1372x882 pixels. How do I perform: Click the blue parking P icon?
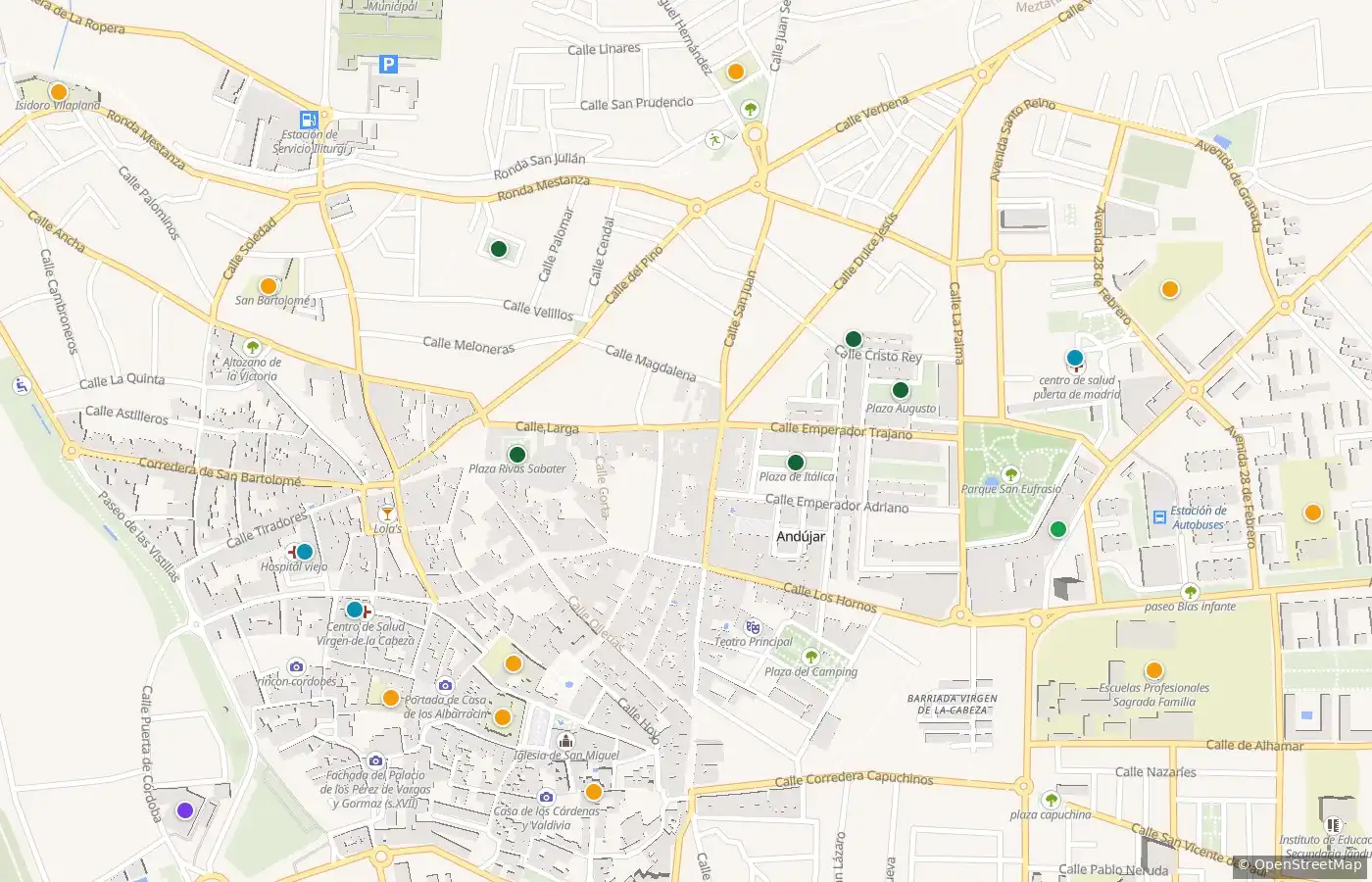click(x=388, y=65)
